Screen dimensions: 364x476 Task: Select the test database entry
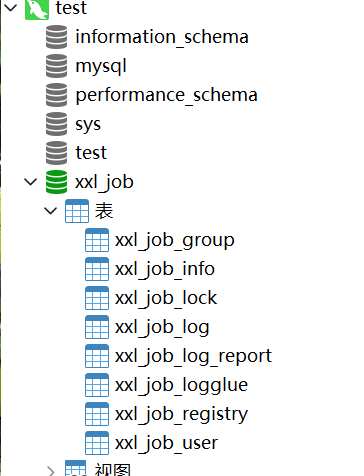click(x=91, y=153)
